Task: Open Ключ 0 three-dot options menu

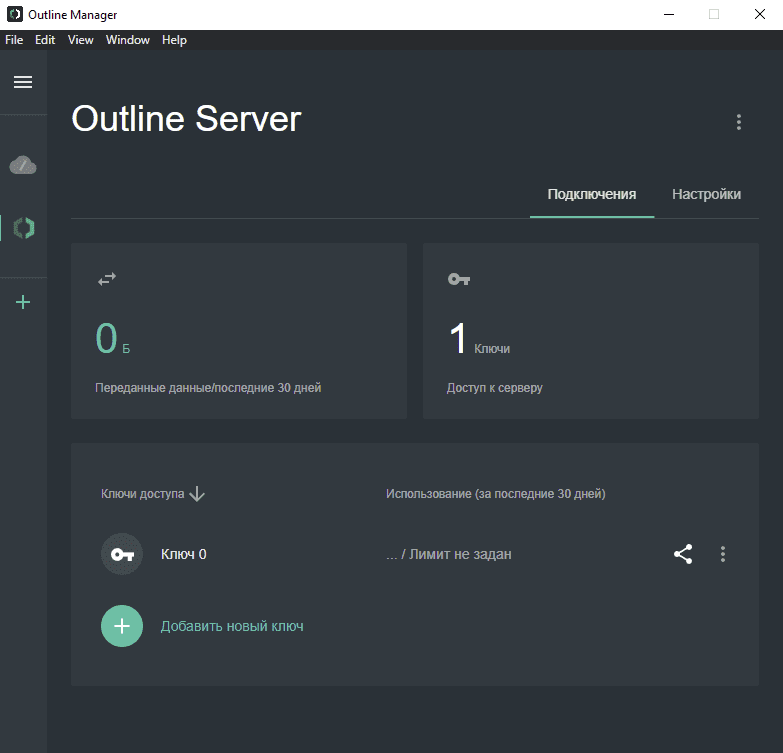Action: pyautogui.click(x=723, y=554)
